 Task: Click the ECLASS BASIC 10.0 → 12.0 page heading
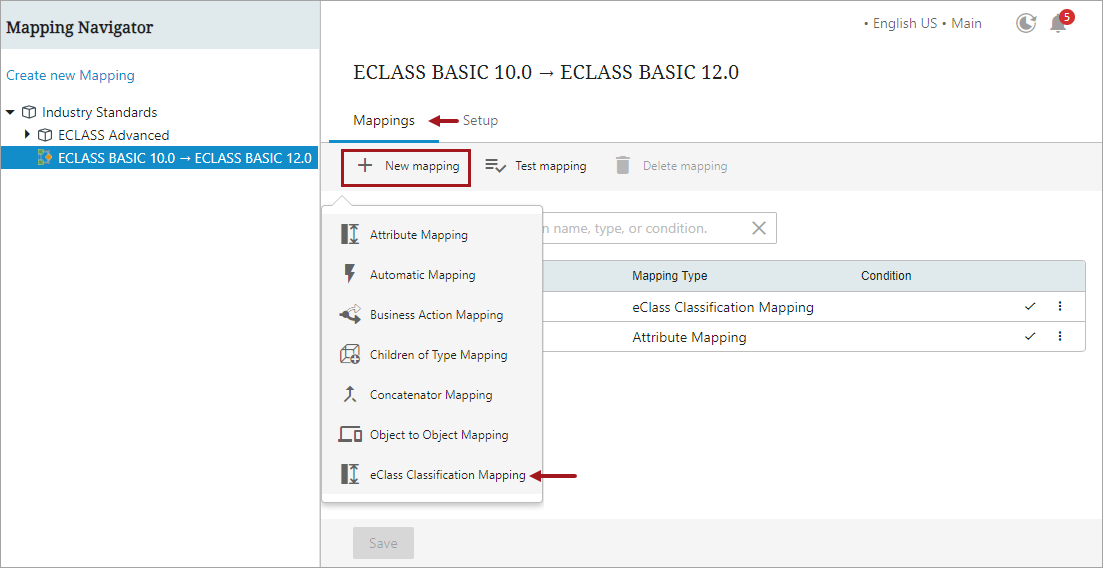pos(546,72)
